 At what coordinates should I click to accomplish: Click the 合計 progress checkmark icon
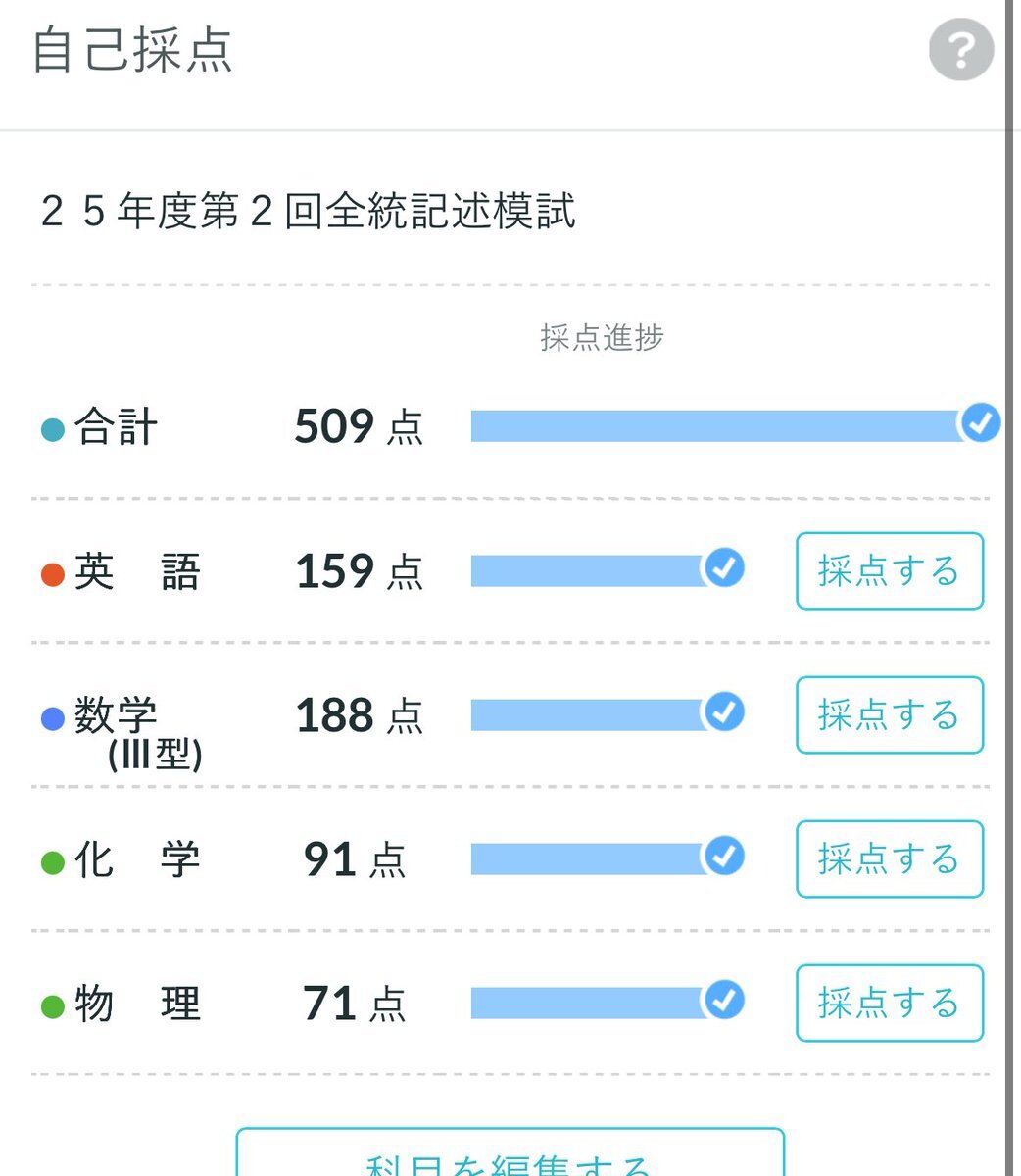(980, 424)
